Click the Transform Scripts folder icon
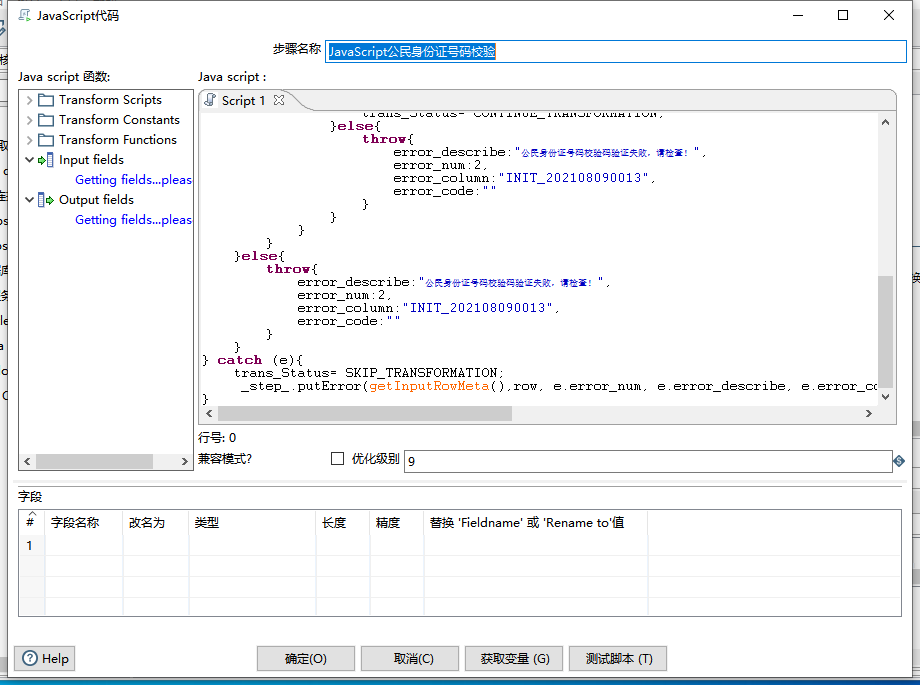The image size is (920, 685). 45,98
